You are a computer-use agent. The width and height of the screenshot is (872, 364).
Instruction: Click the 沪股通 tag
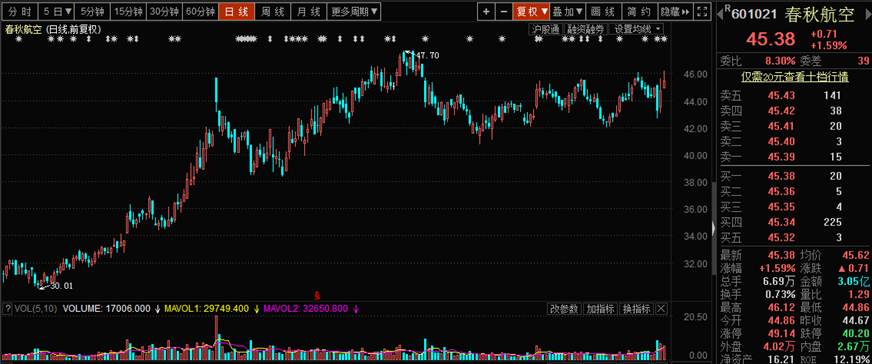546,29
